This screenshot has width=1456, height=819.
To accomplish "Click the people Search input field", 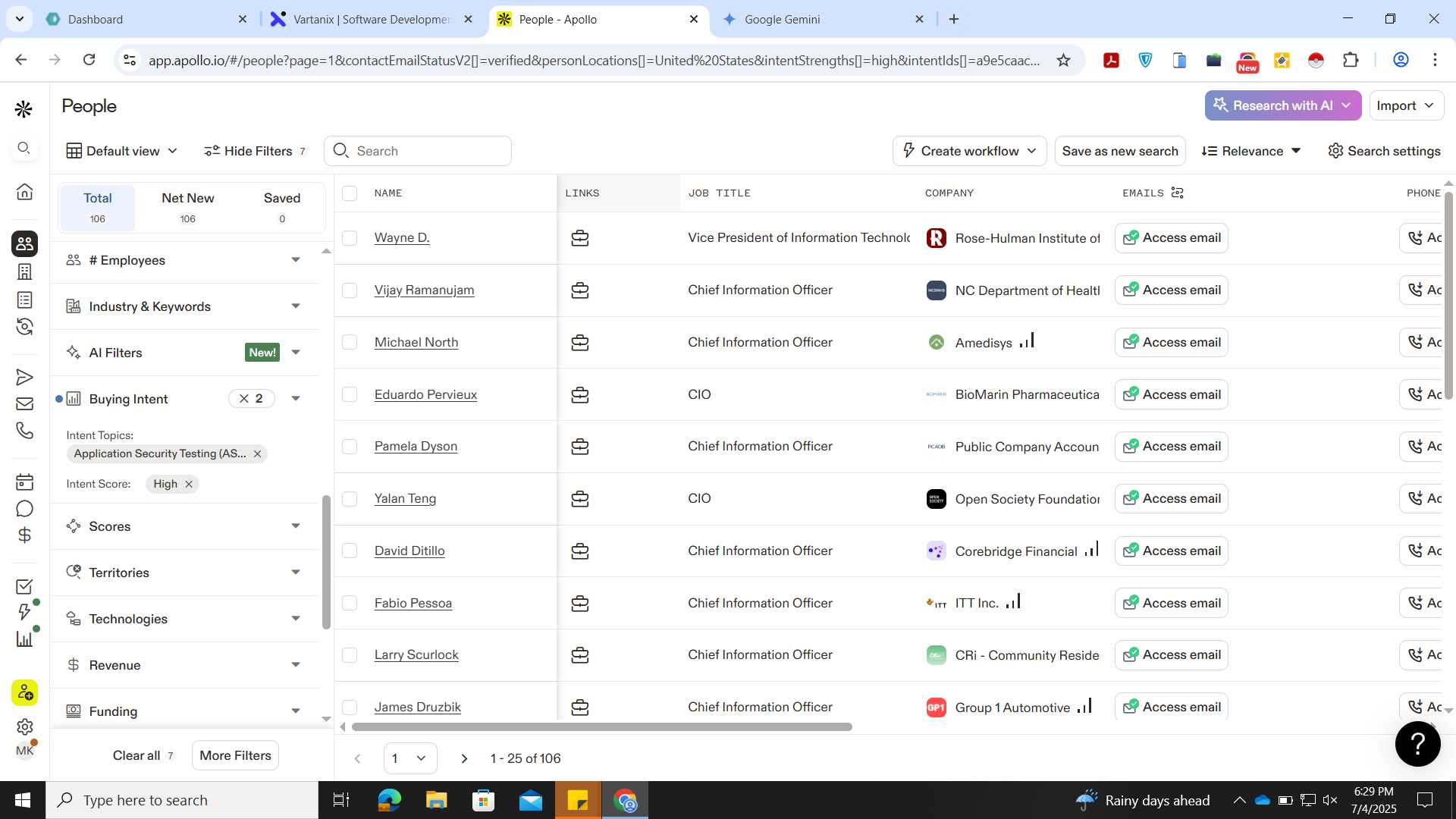I will (x=418, y=151).
